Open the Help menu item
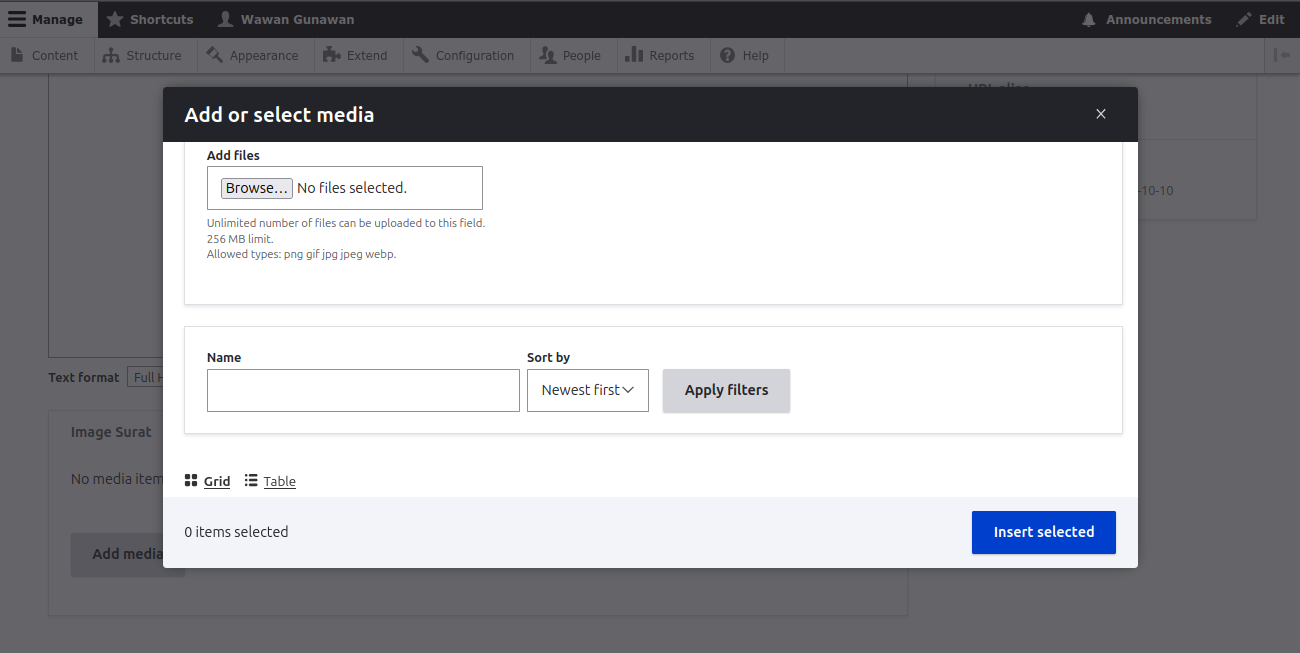The image size is (1300, 653). tap(745, 56)
